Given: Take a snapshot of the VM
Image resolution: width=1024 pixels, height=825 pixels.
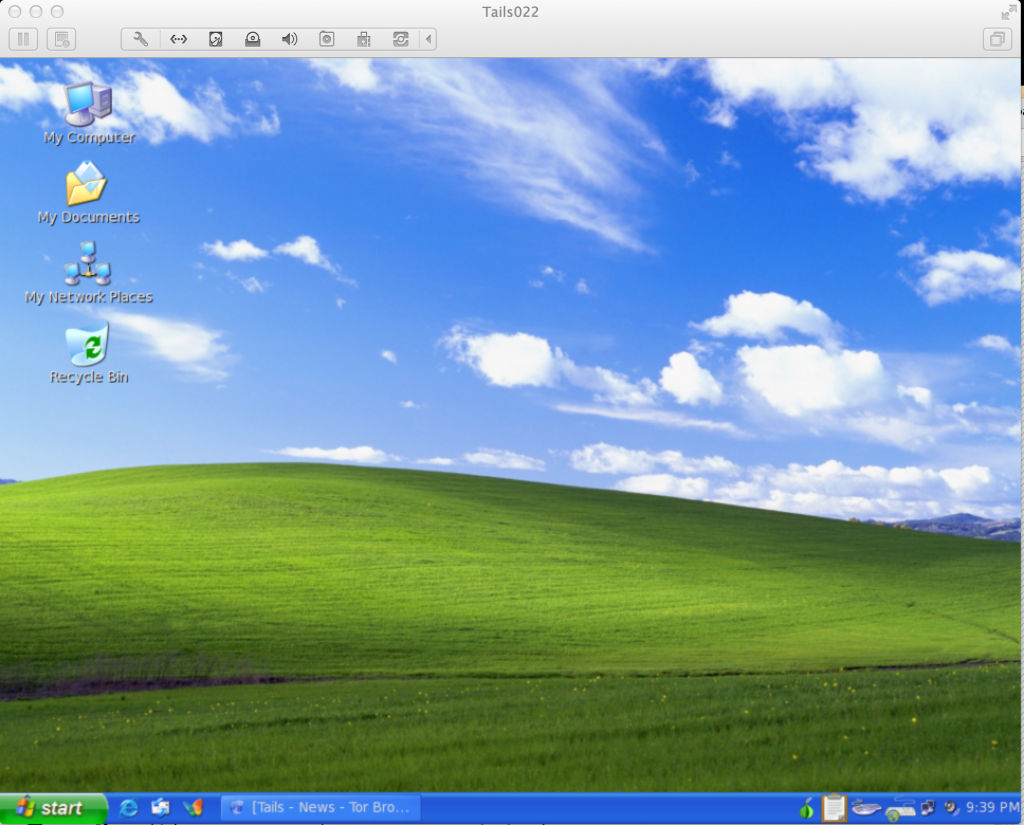Looking at the screenshot, I should [60, 39].
